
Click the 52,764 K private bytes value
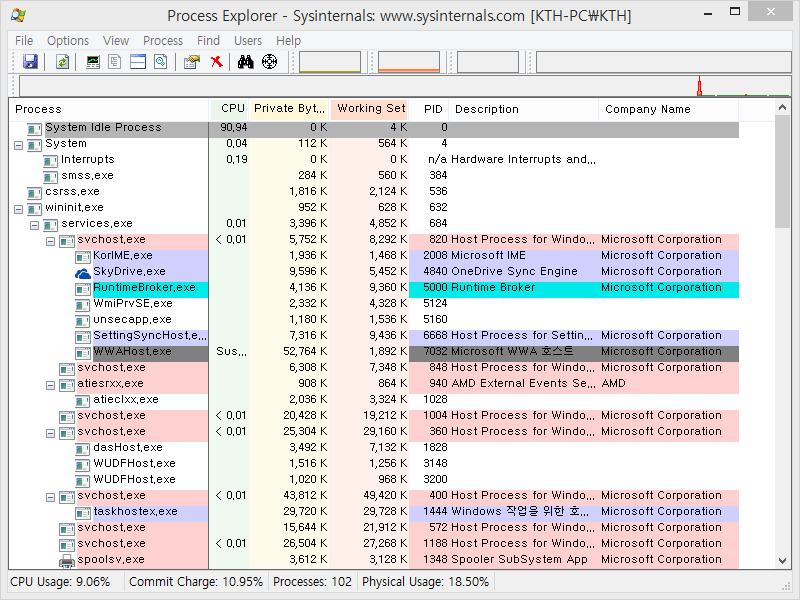[x=305, y=352]
